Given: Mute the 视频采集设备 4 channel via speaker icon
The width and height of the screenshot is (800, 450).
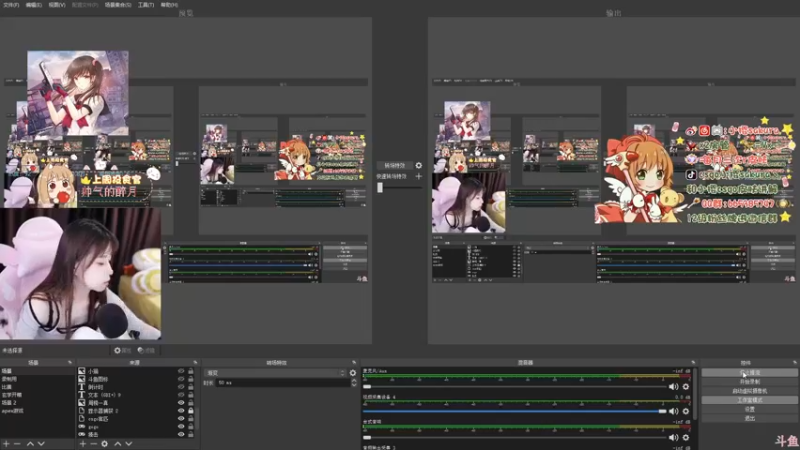Looking at the screenshot, I should (673, 411).
